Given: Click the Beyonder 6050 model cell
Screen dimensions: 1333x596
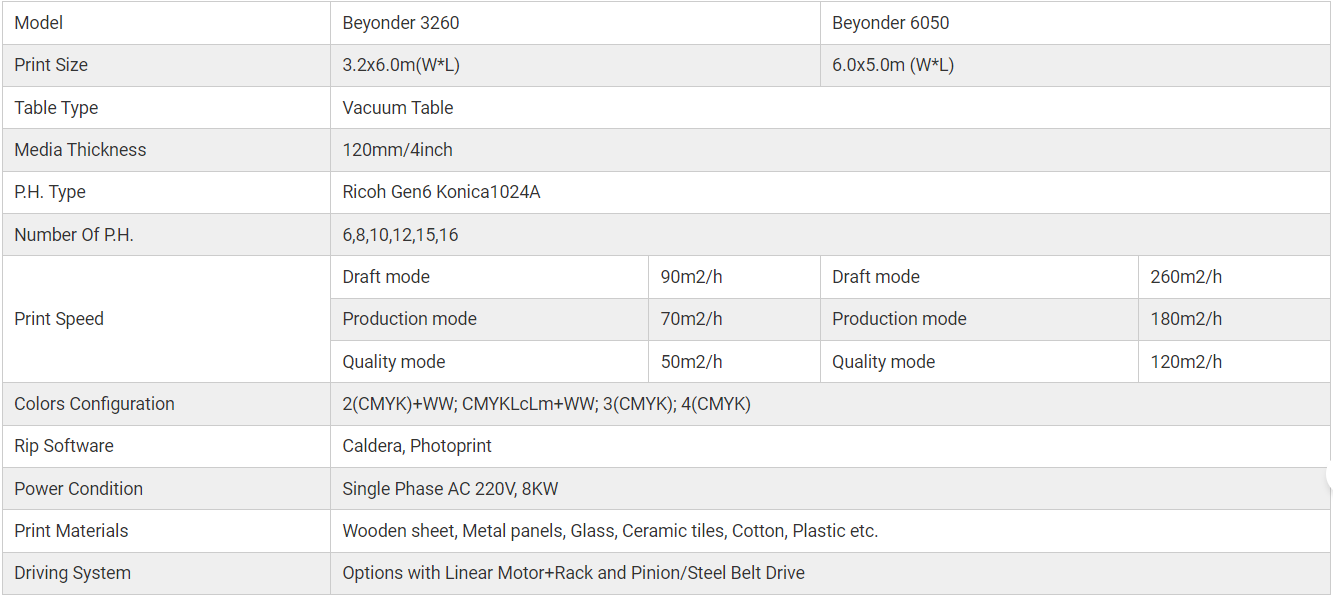Looking at the screenshot, I should click(890, 23).
